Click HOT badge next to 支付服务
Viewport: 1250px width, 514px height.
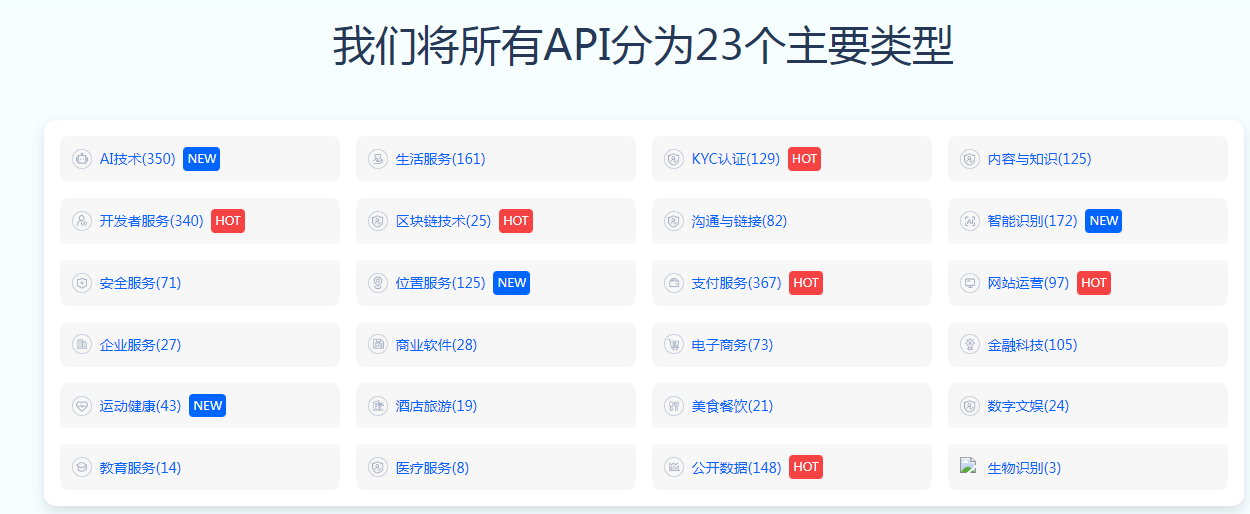point(806,283)
